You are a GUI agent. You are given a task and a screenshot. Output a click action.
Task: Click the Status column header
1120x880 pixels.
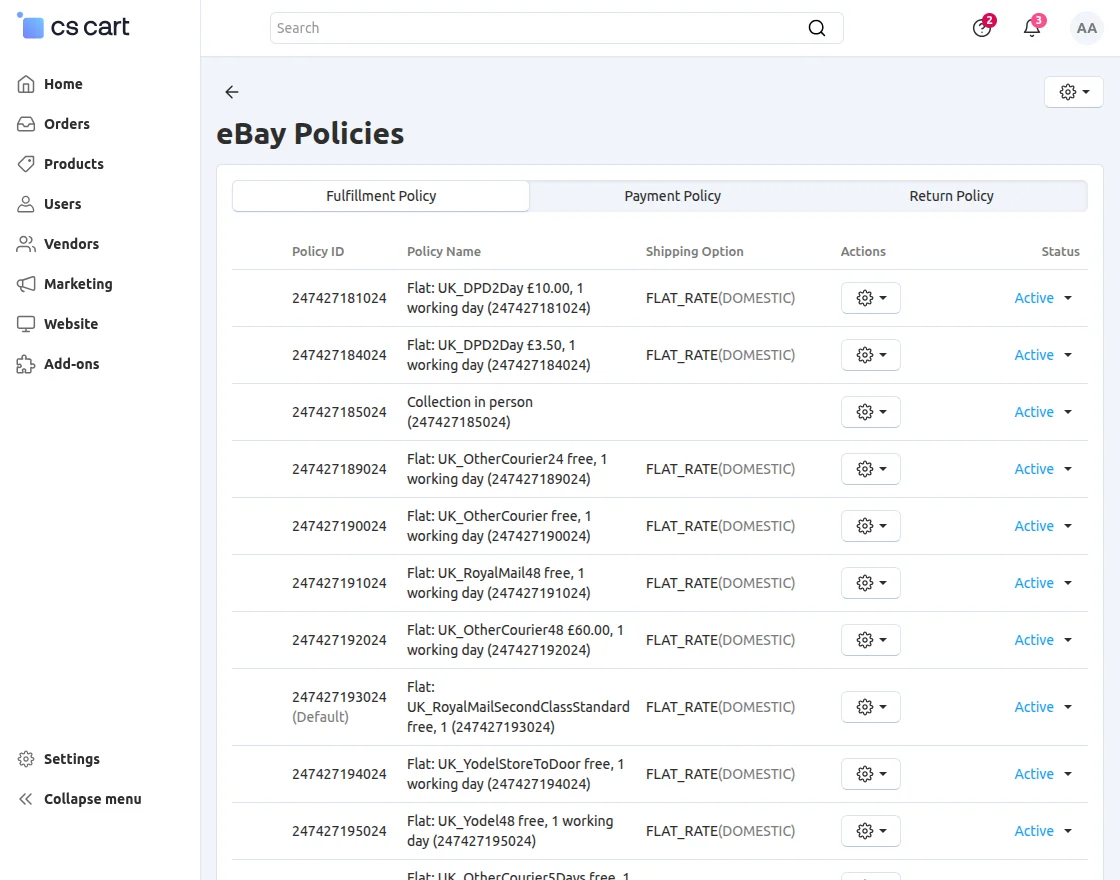(x=1060, y=251)
